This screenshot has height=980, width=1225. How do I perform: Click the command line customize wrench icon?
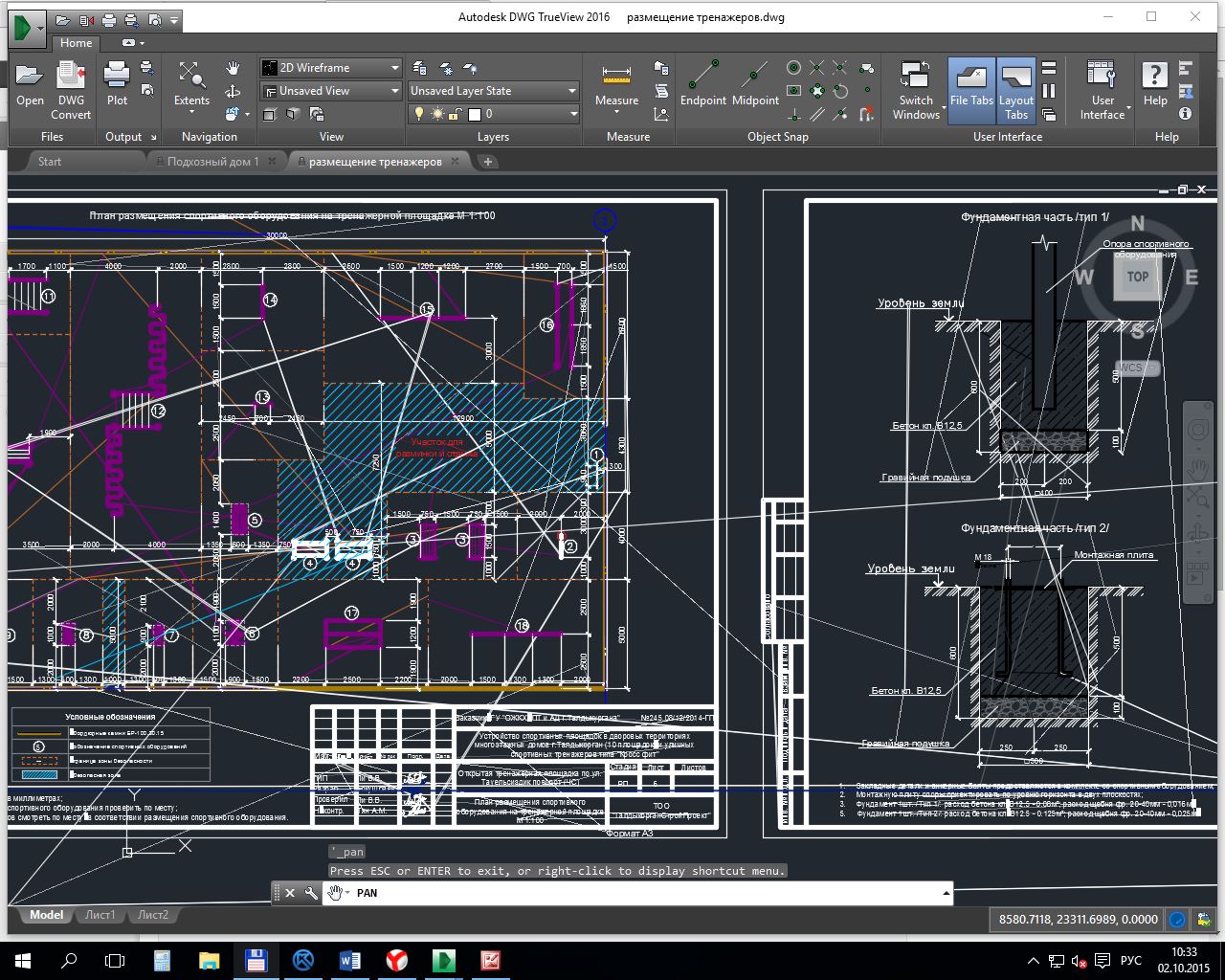click(311, 893)
